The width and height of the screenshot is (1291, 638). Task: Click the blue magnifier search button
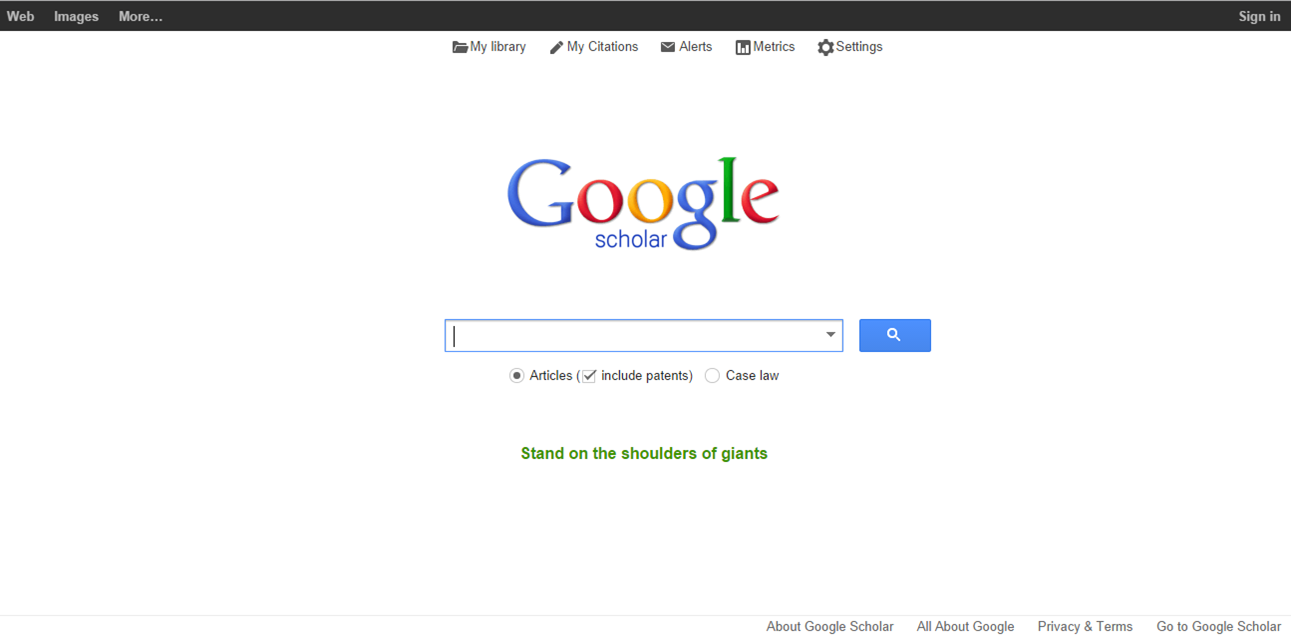pos(895,335)
